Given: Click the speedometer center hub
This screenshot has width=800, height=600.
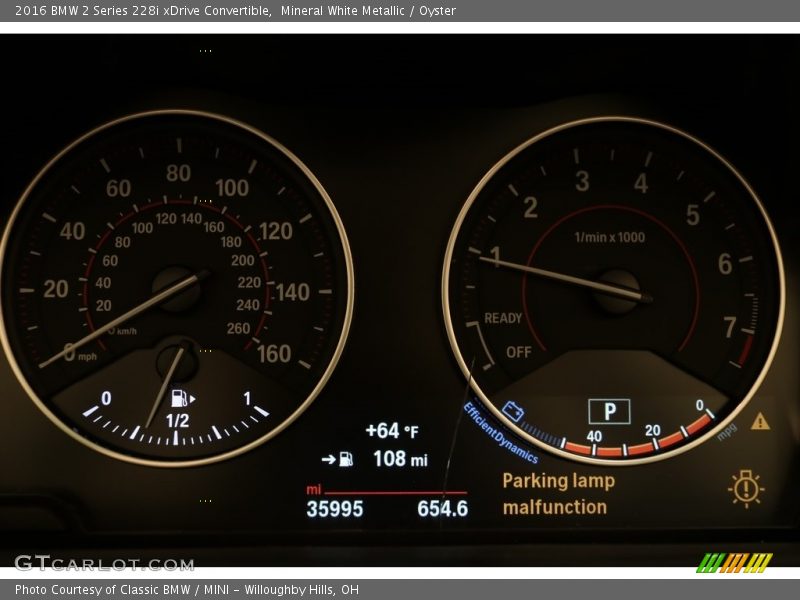Looking at the screenshot, I should pos(177,289).
